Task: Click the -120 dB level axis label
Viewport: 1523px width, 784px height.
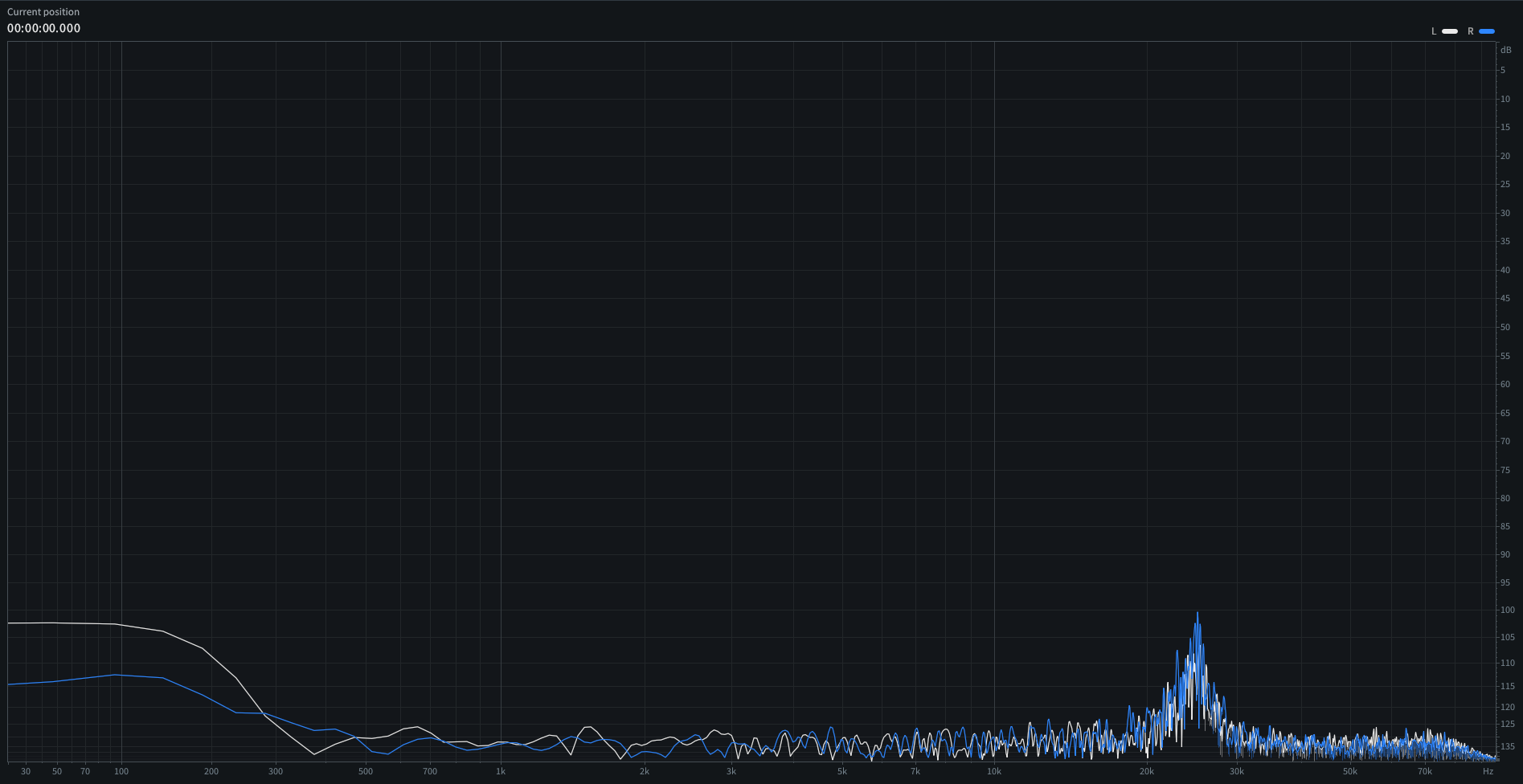Action: [x=1507, y=707]
